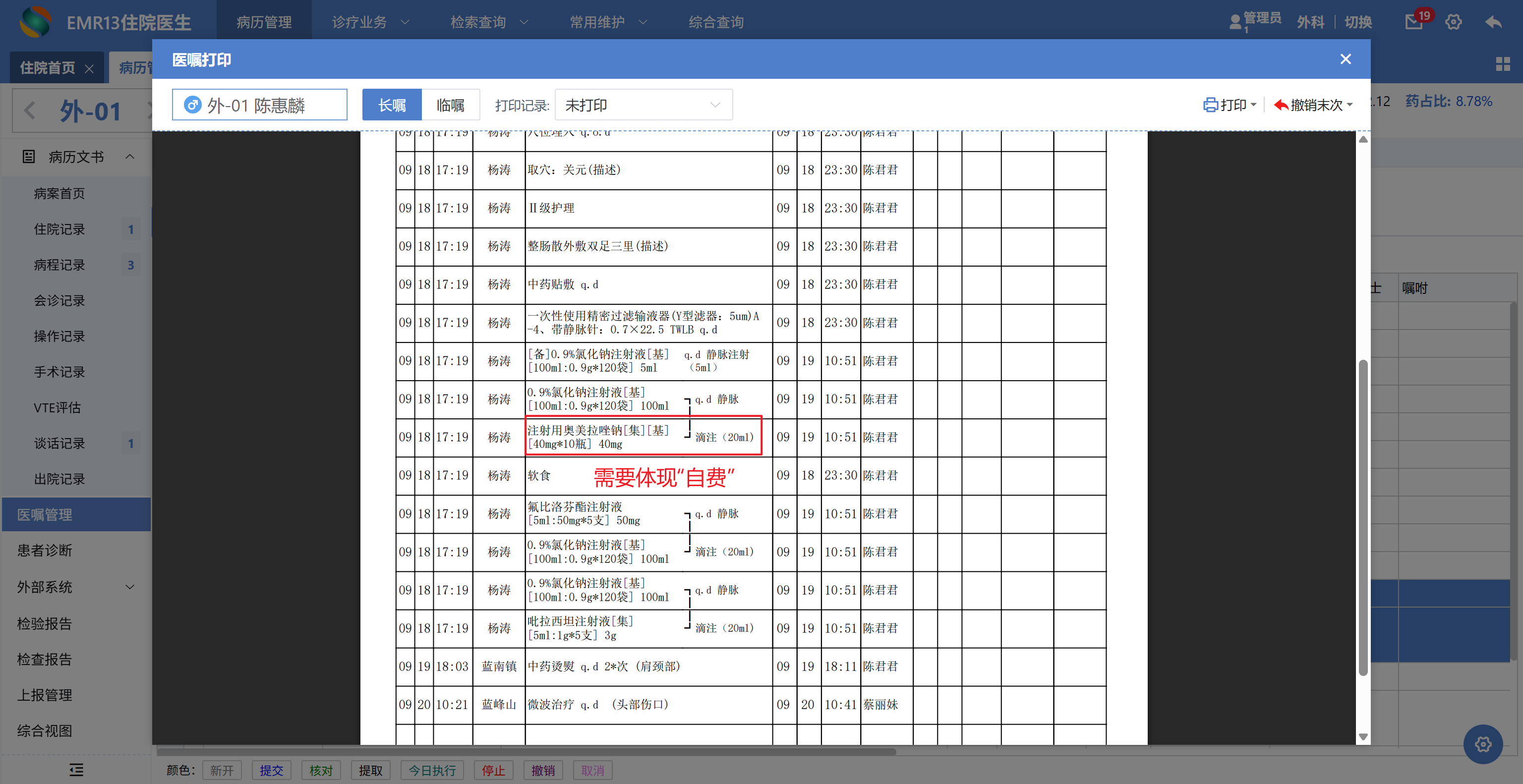Click the 提交 blue color legend
Screen dimensions: 1523x784
click(271, 770)
